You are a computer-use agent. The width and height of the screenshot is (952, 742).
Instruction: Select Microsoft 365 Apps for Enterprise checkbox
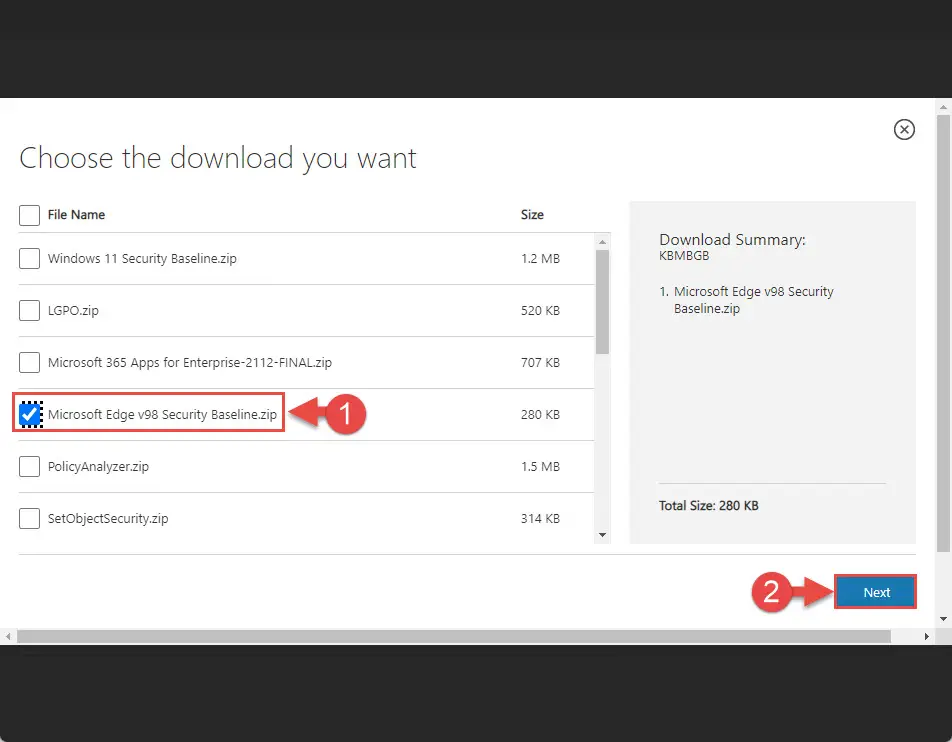29,362
